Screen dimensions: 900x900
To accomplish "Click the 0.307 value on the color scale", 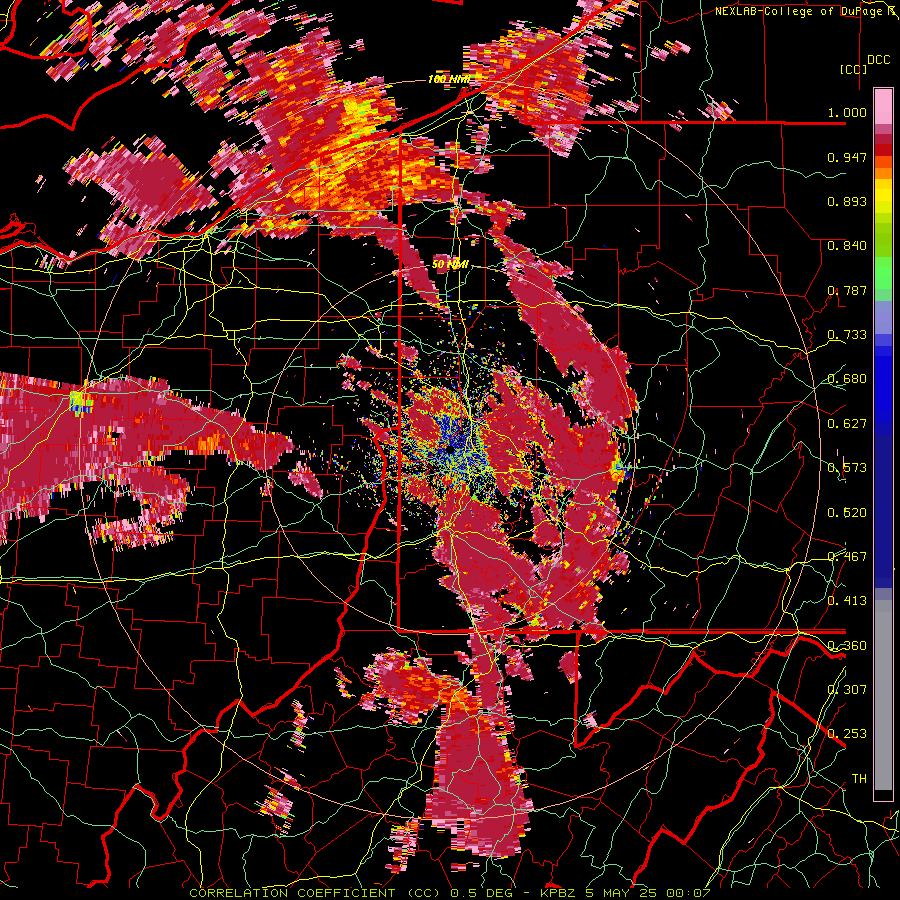I will 847,690.
